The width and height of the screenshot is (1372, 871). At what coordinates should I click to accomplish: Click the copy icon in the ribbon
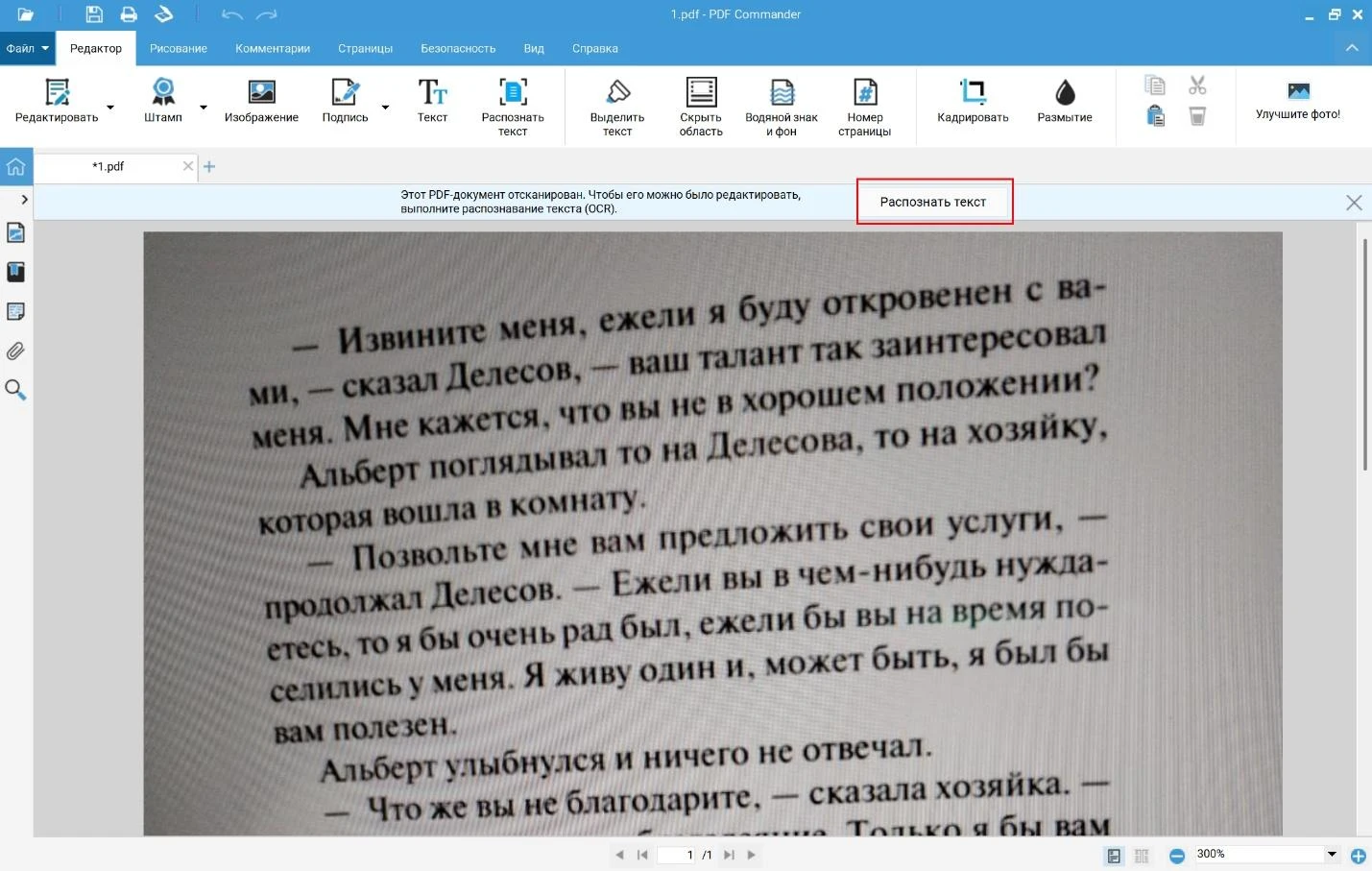pos(1155,85)
